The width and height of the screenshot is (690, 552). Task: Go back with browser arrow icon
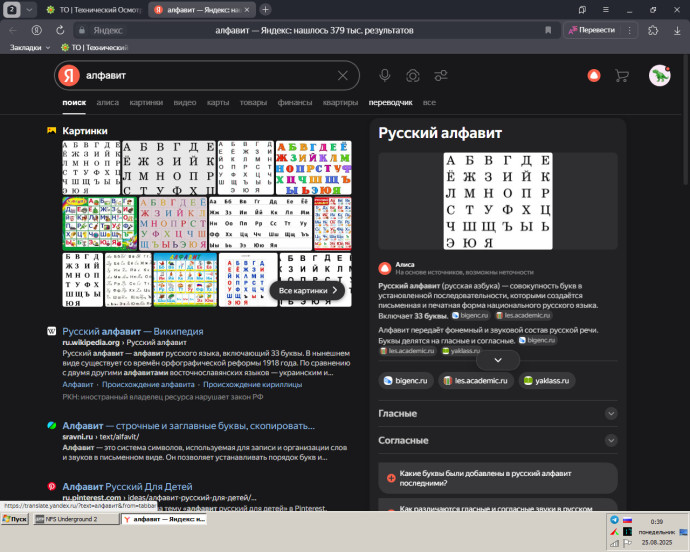click(13, 30)
